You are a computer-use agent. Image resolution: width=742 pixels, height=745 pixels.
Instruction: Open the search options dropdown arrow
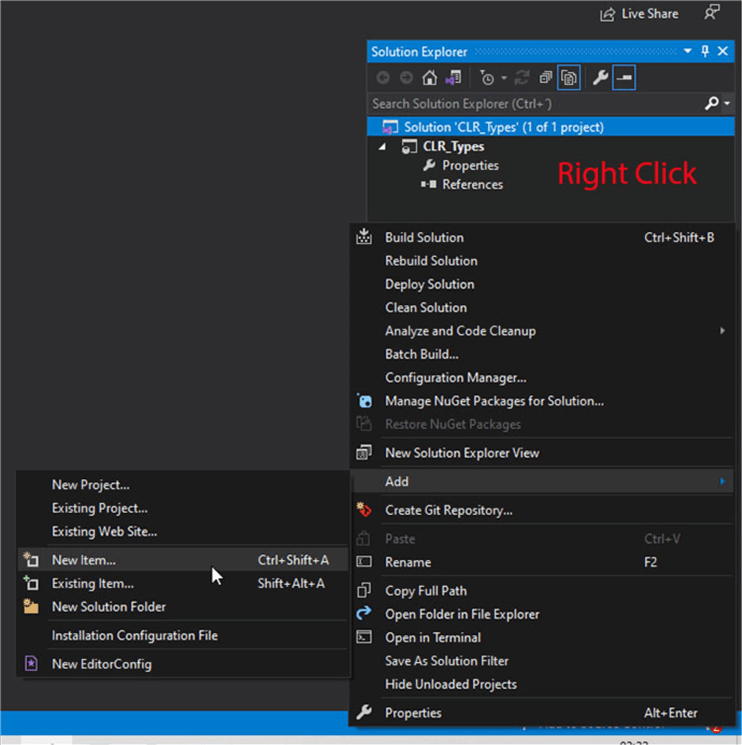pyautogui.click(x=727, y=103)
